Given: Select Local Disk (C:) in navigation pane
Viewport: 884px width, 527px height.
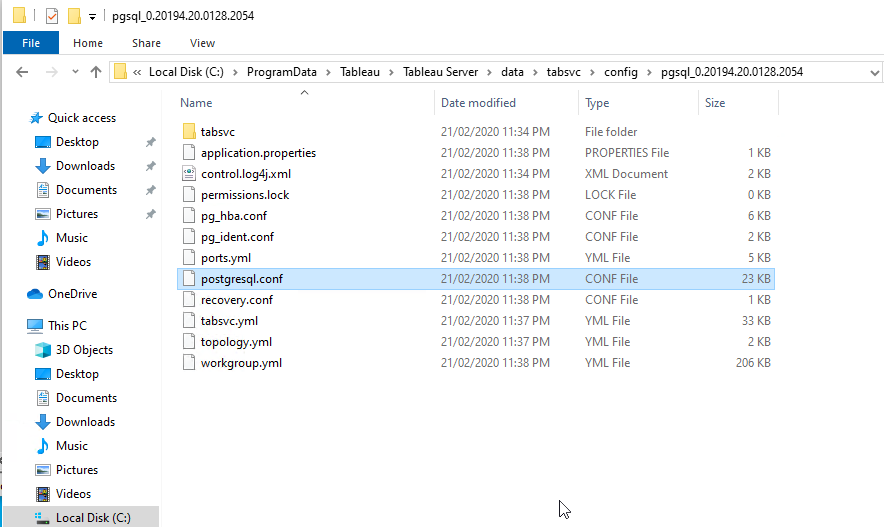Looking at the screenshot, I should [x=93, y=517].
